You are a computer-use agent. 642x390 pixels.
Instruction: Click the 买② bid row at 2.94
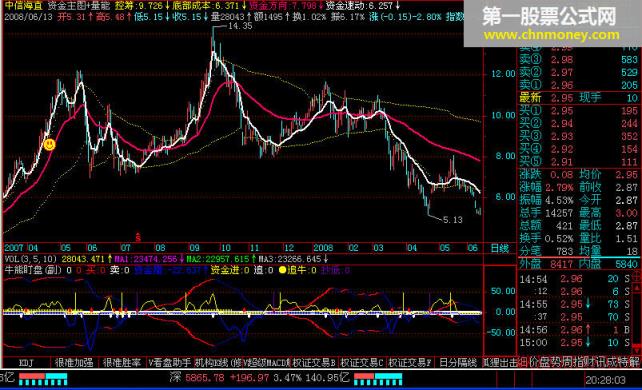[x=579, y=124]
